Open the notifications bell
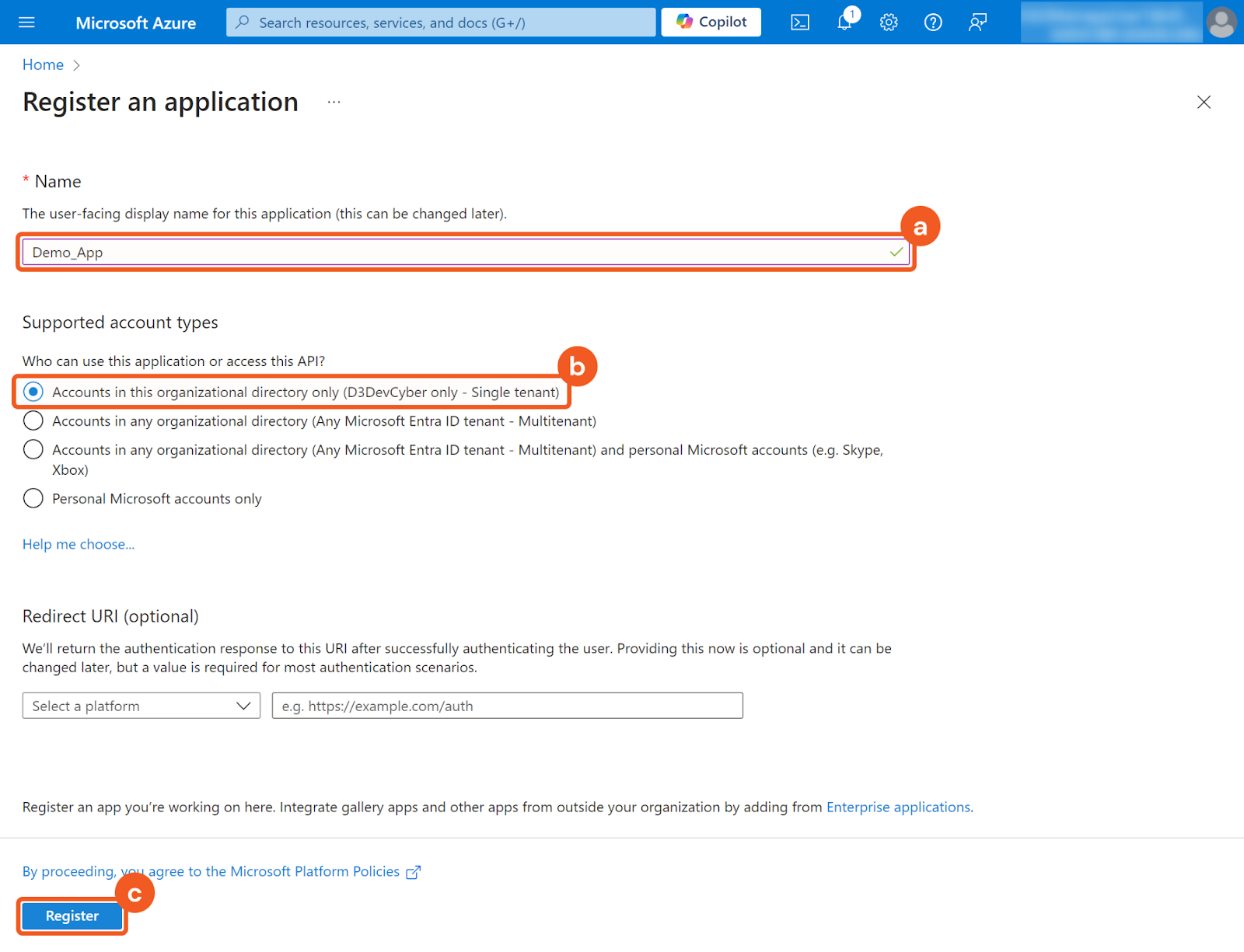The width and height of the screenshot is (1244, 952). pyautogui.click(x=844, y=23)
